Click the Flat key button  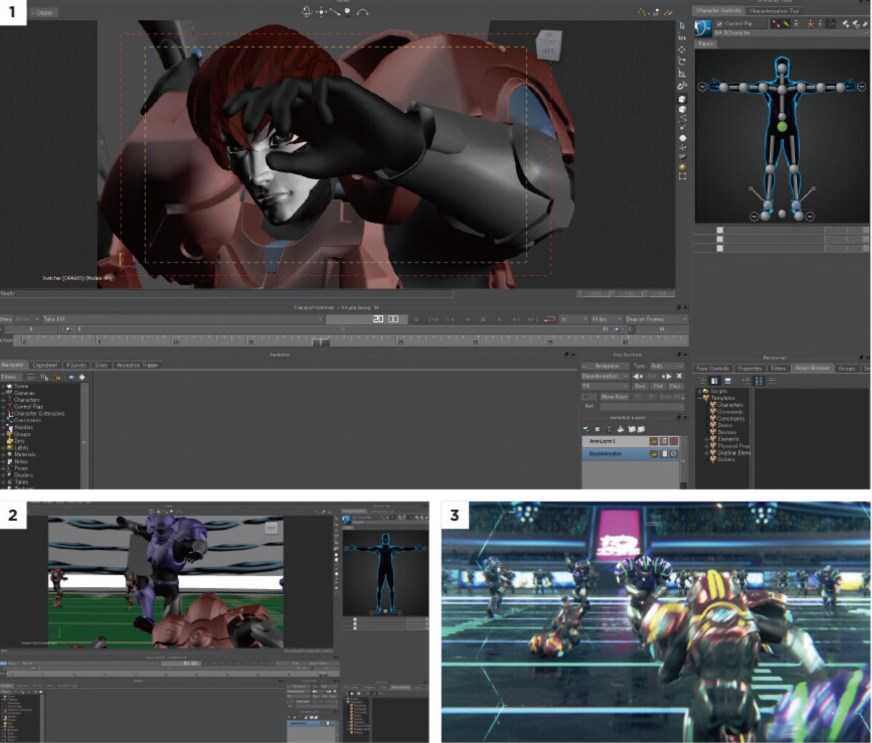[x=658, y=386]
